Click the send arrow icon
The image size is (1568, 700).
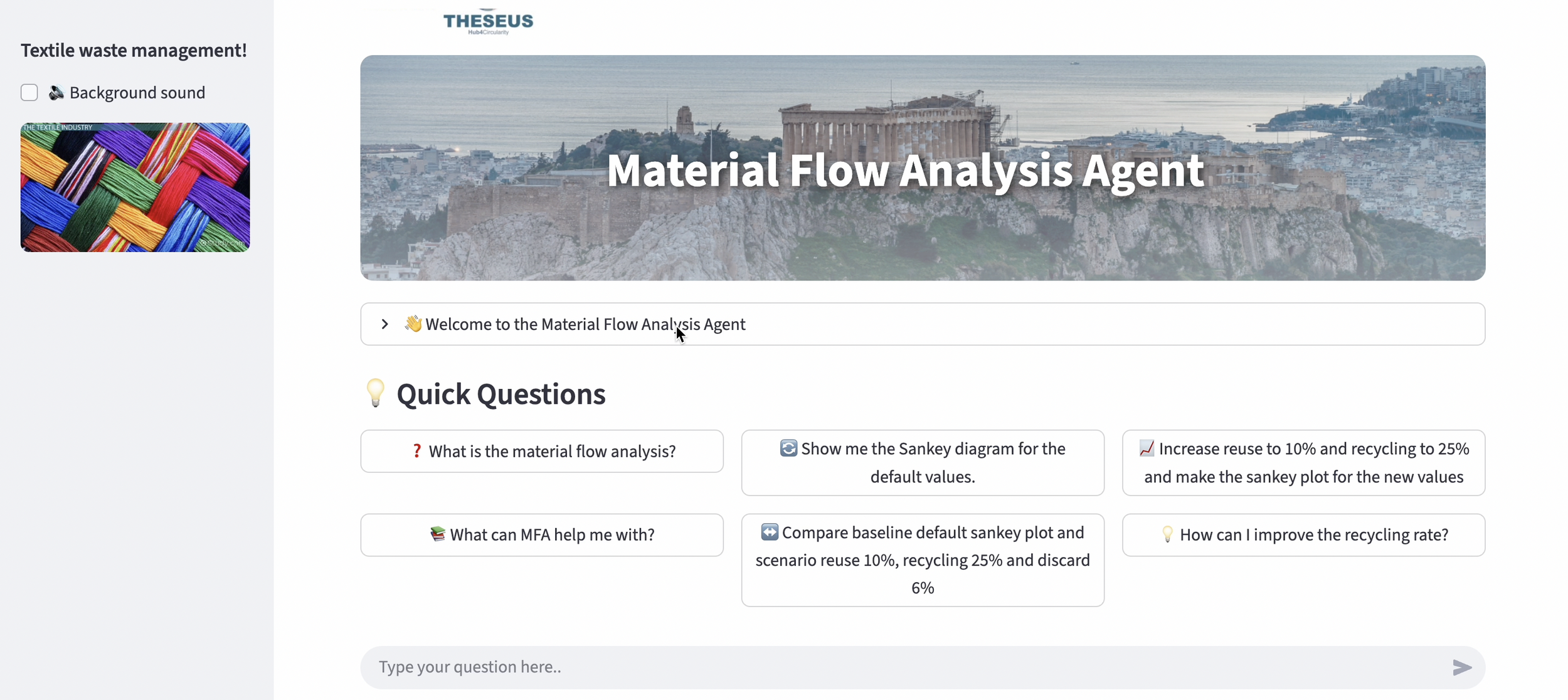[1461, 667]
